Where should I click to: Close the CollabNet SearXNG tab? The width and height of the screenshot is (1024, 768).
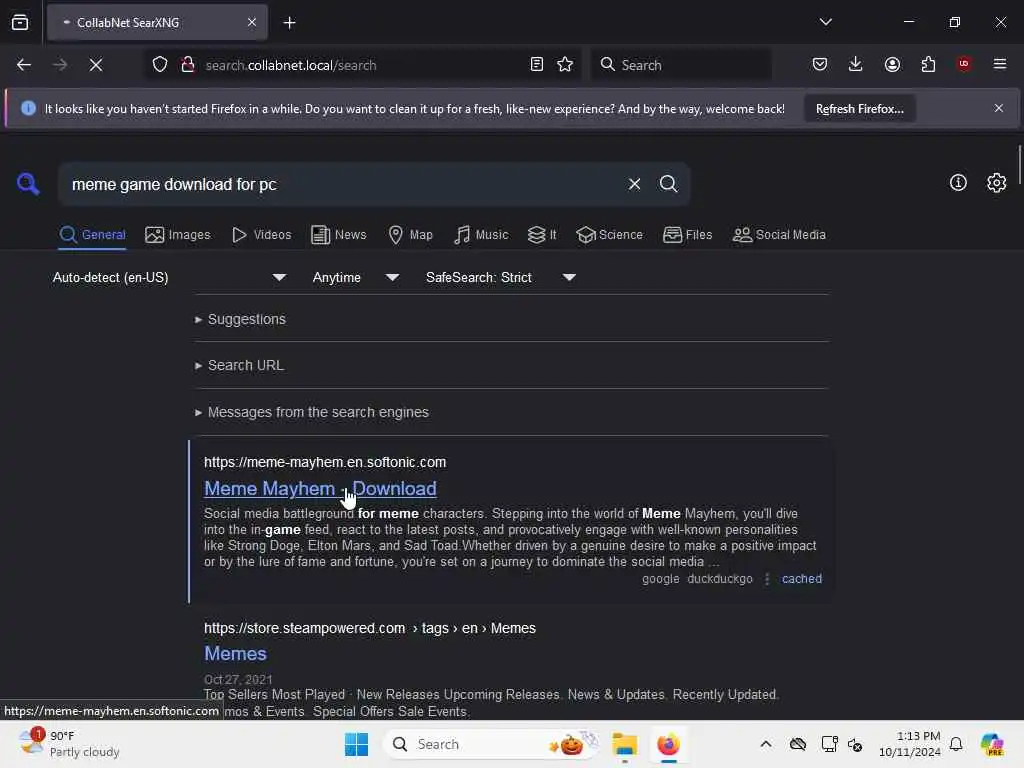coord(251,22)
